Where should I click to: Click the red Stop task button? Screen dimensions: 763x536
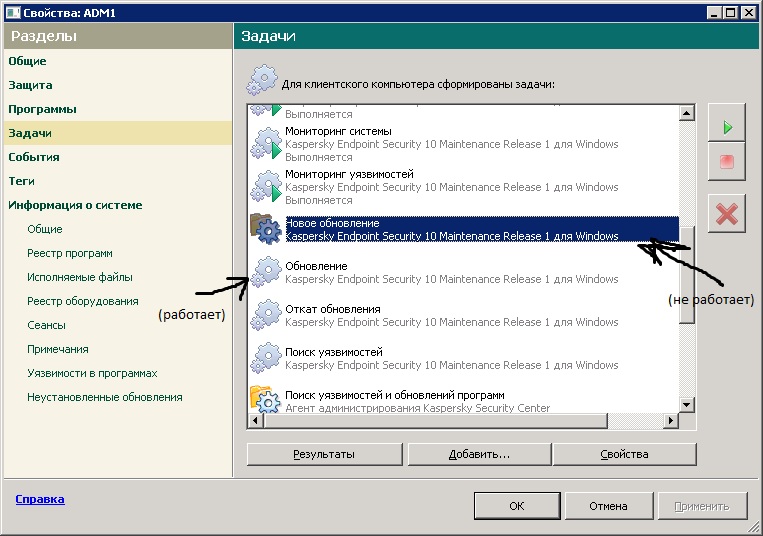coord(727,162)
